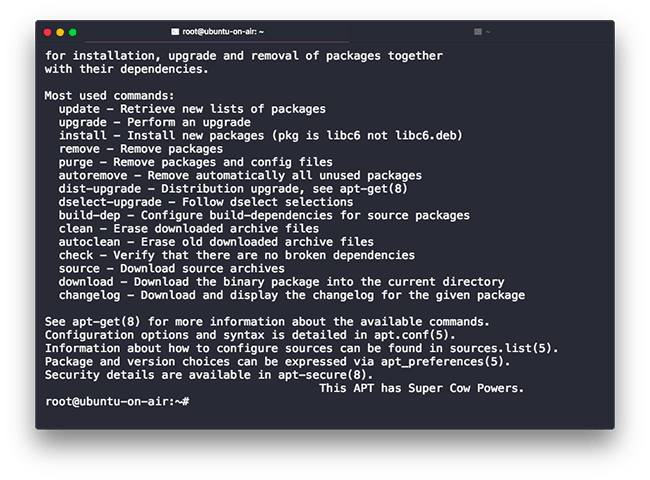Click the 'changelog' command text

pyautogui.click(x=90, y=295)
